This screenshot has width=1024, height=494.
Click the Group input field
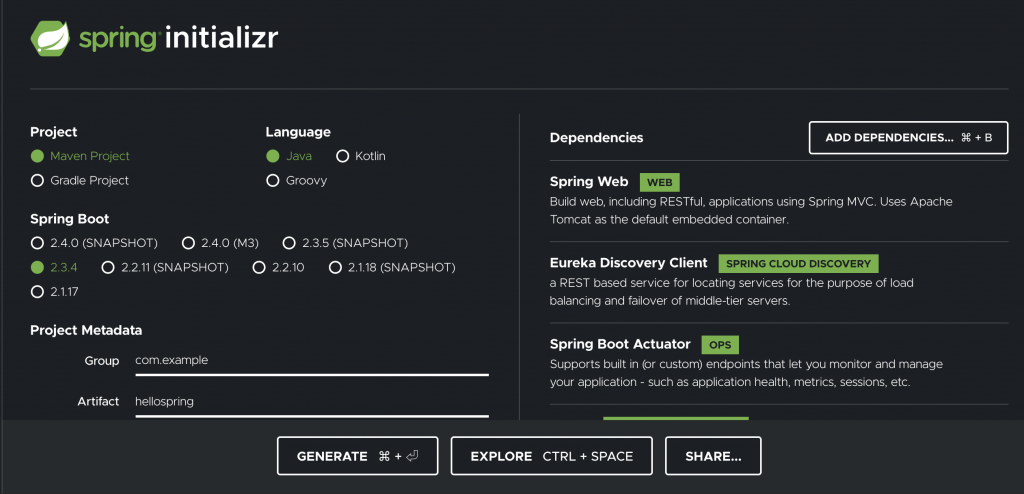coord(310,361)
